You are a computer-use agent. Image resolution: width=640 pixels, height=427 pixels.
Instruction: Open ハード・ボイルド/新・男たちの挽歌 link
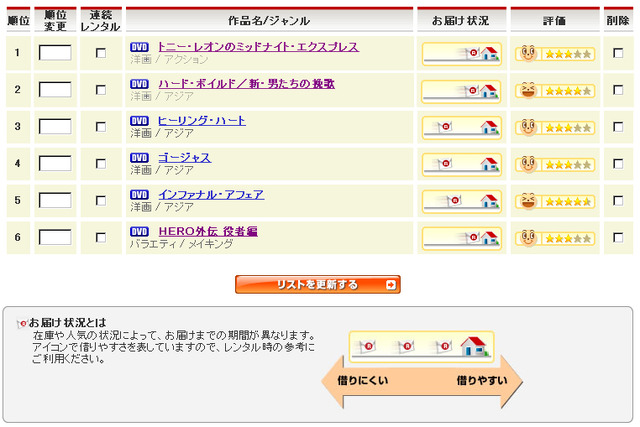click(247, 84)
